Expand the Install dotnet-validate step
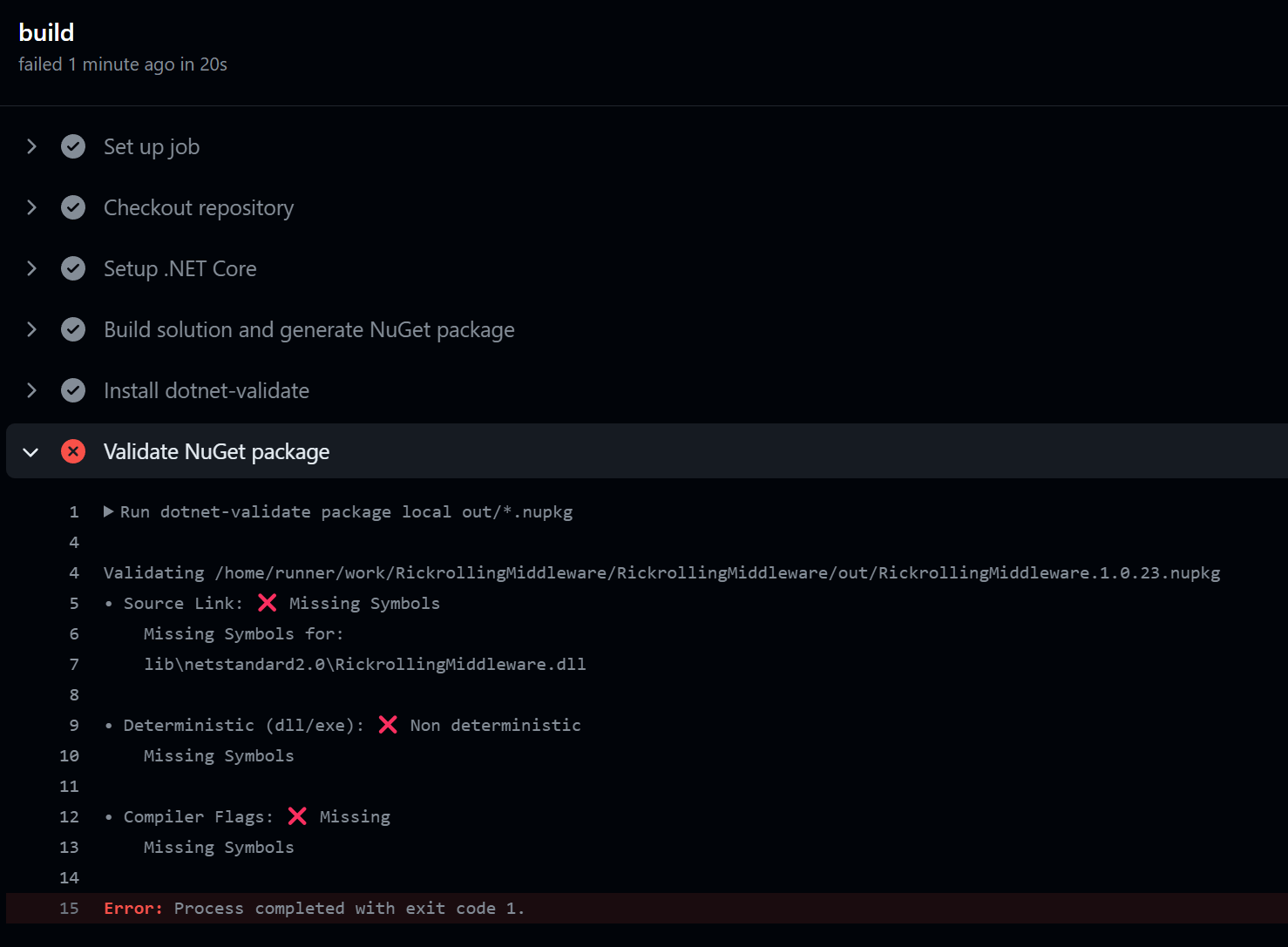The image size is (1288, 947). pos(31,390)
